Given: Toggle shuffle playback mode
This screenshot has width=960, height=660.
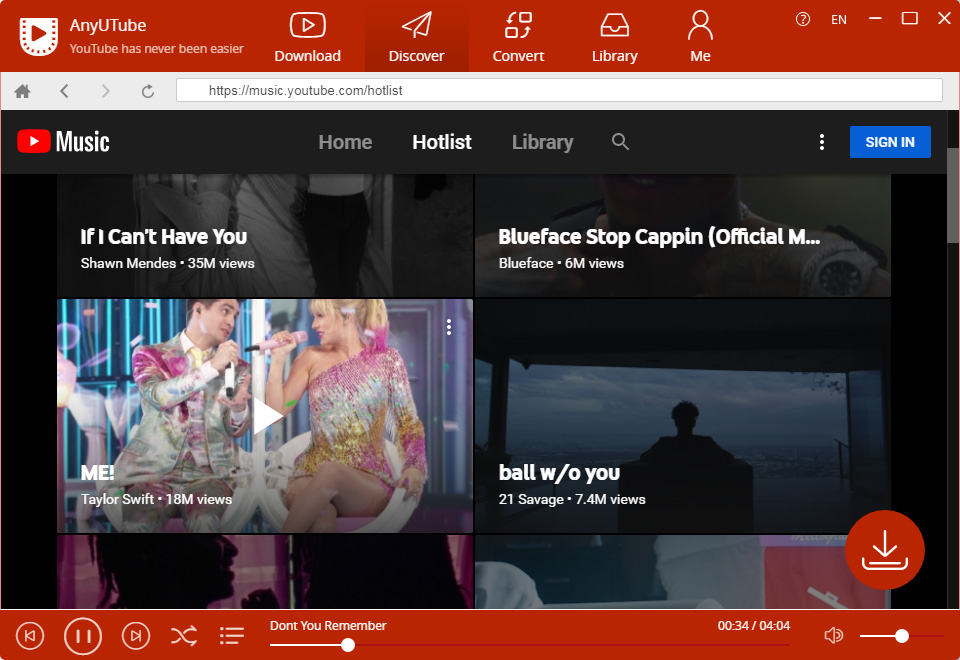Looking at the screenshot, I should [x=184, y=636].
